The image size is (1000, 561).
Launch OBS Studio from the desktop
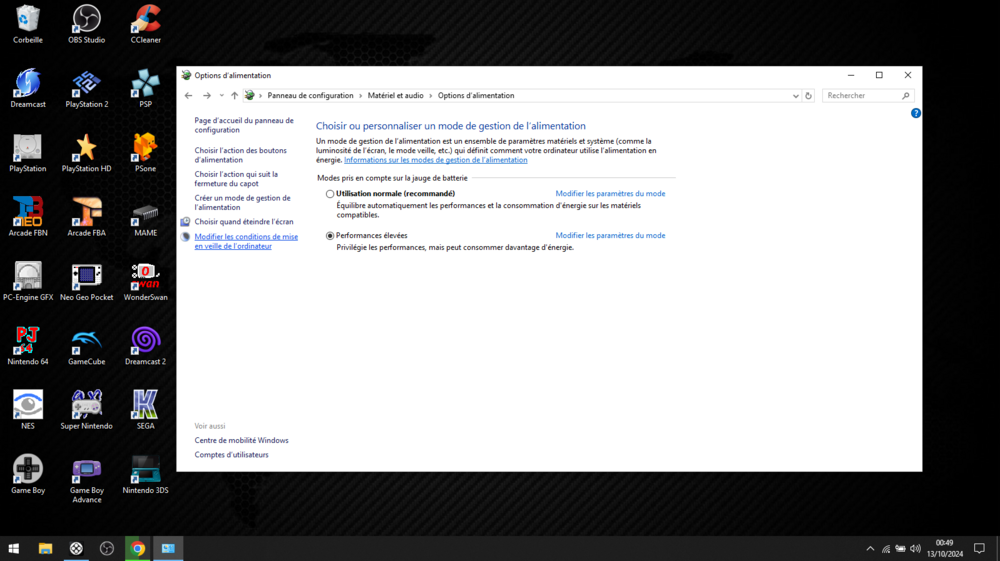[87, 23]
